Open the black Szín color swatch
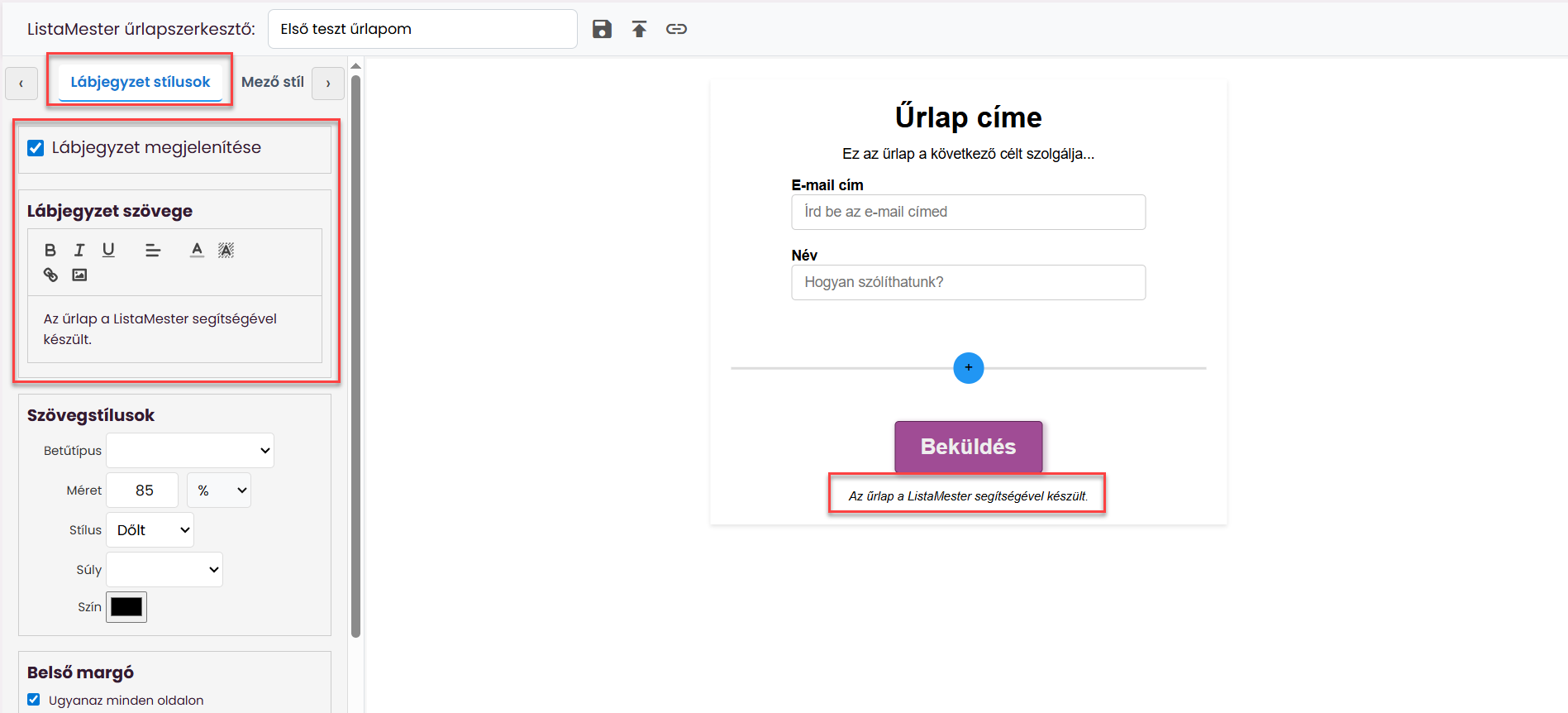This screenshot has width=1568, height=713. tap(126, 607)
